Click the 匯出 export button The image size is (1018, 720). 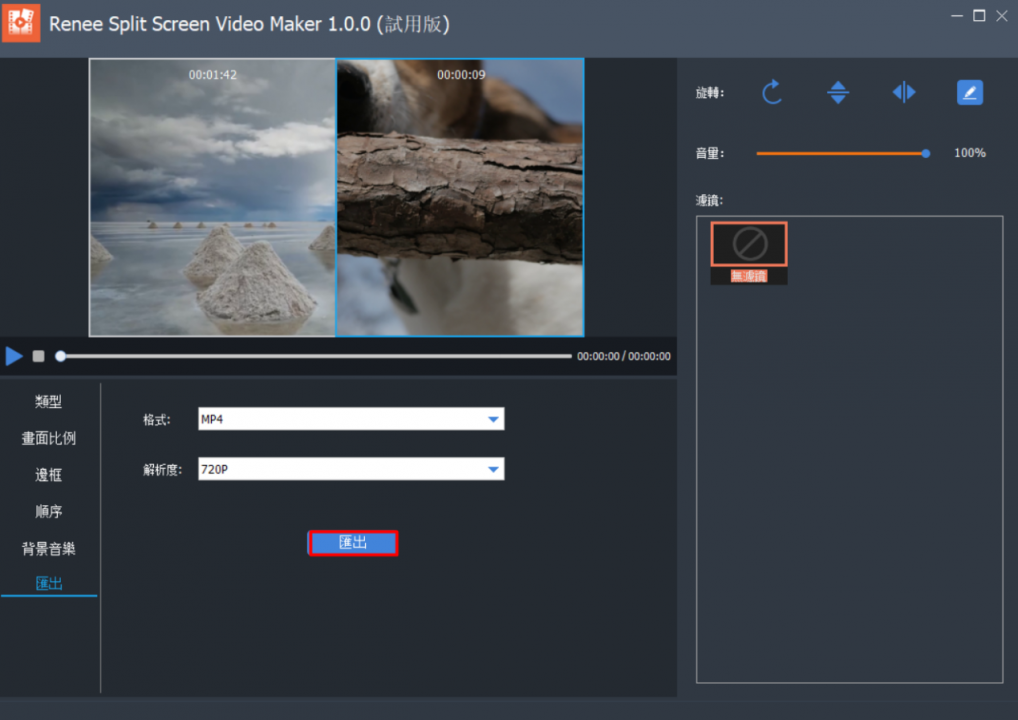click(353, 543)
